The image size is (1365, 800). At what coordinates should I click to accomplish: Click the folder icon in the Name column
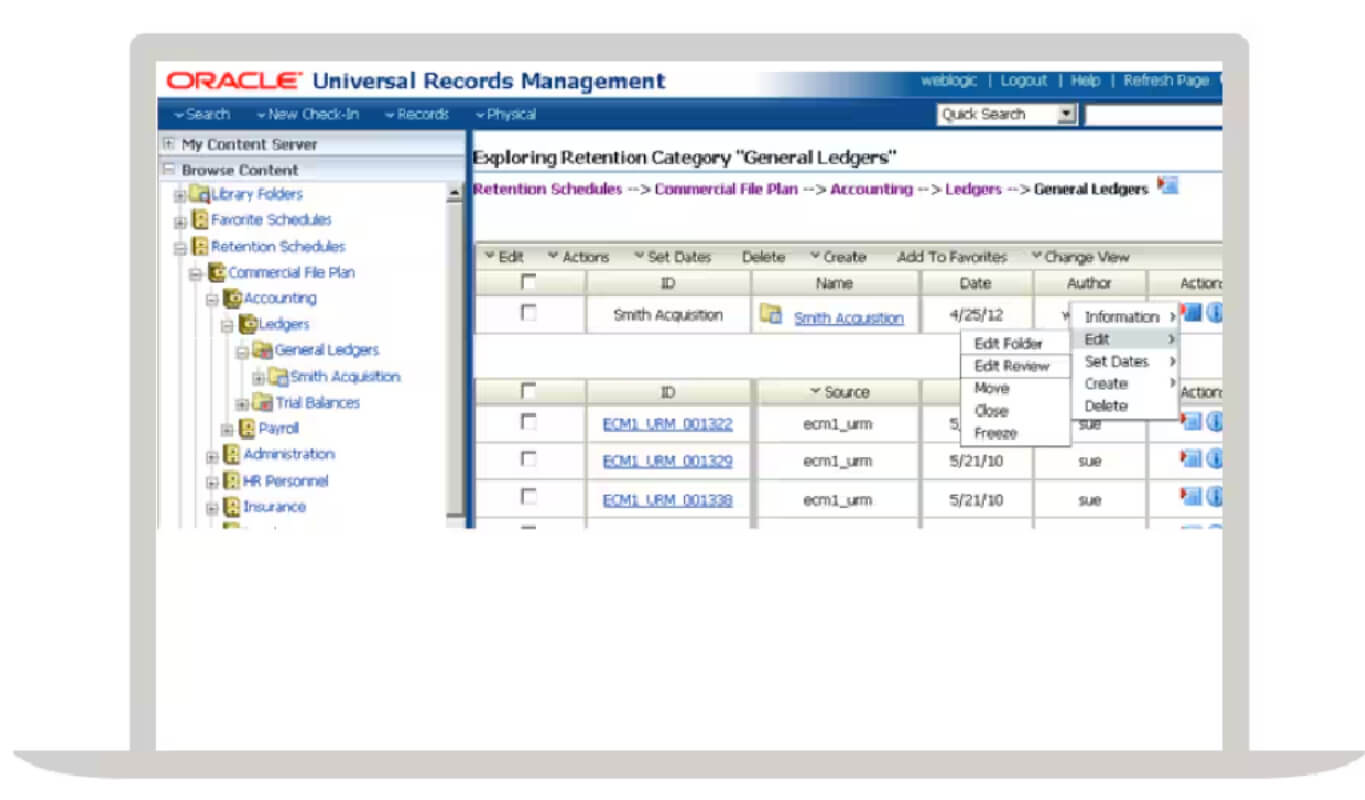(770, 314)
